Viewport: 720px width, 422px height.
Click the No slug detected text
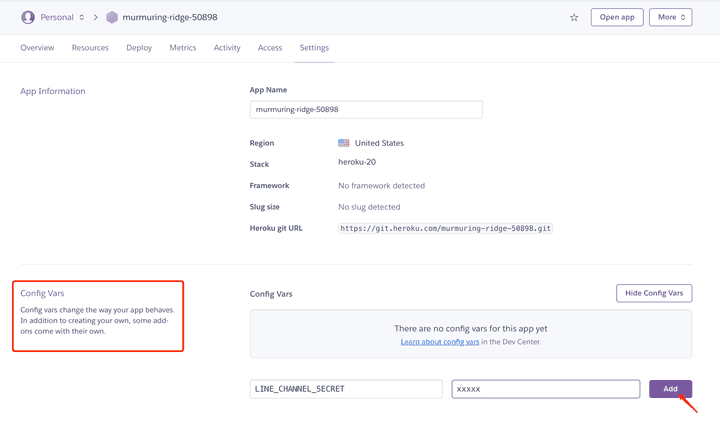point(369,207)
